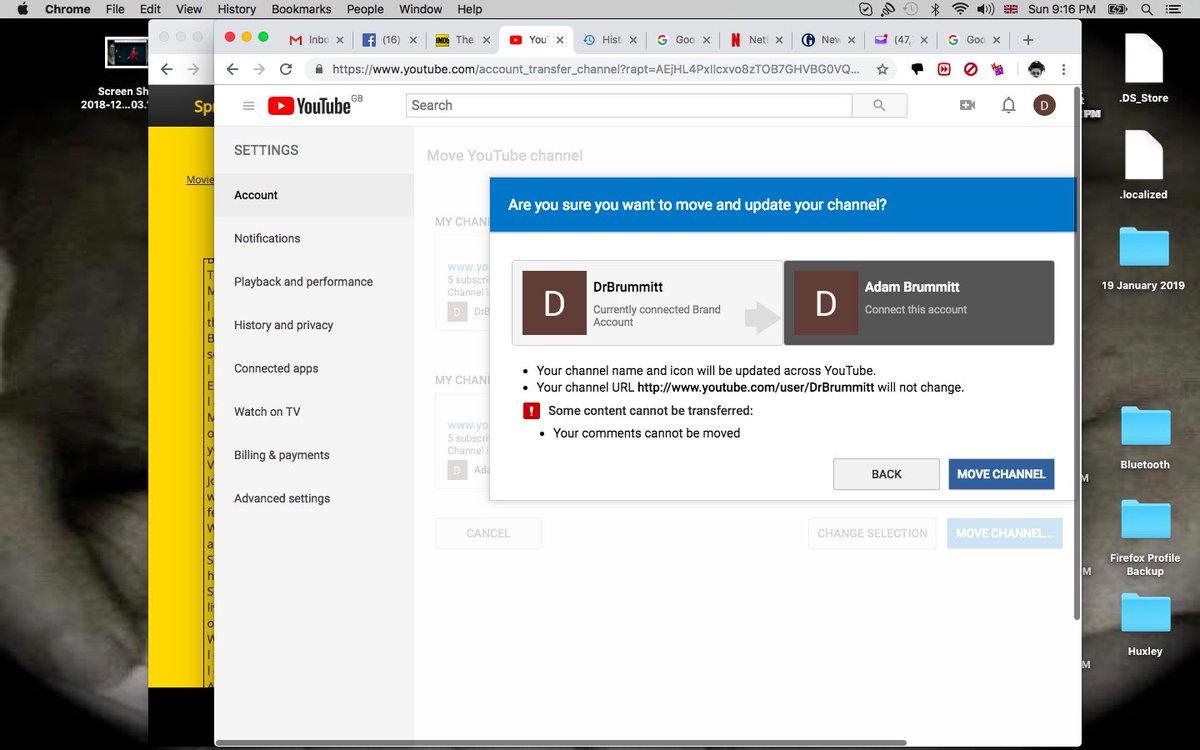Select DrBrummitt Brand Account card

(x=647, y=303)
